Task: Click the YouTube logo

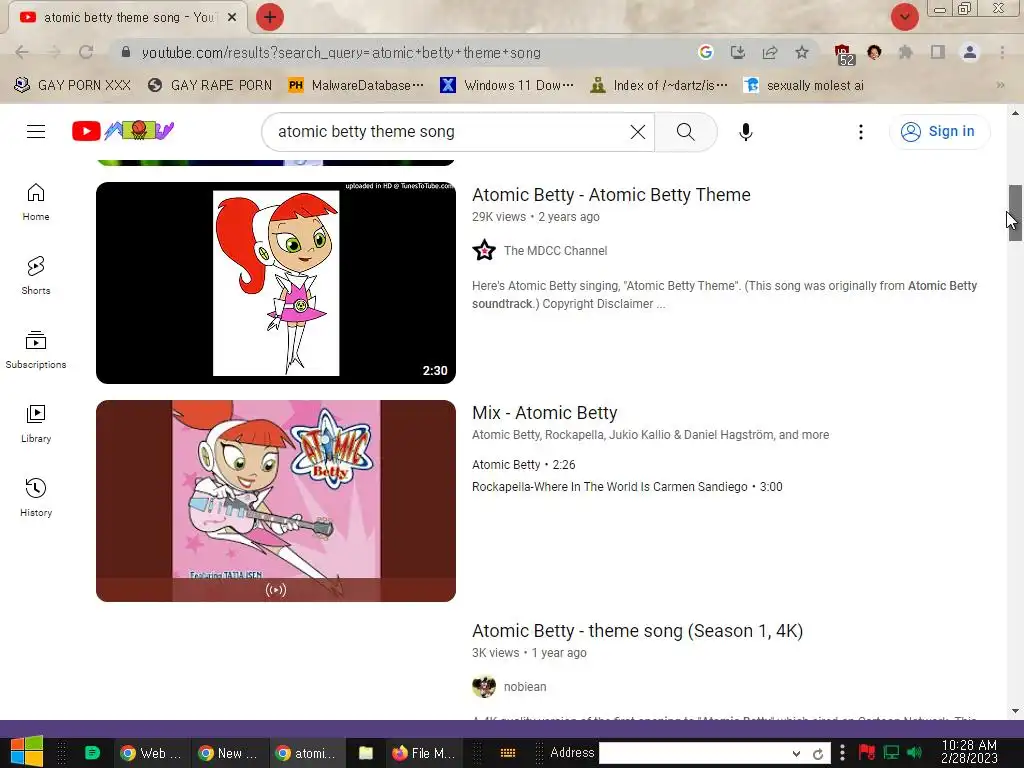Action: (x=123, y=131)
